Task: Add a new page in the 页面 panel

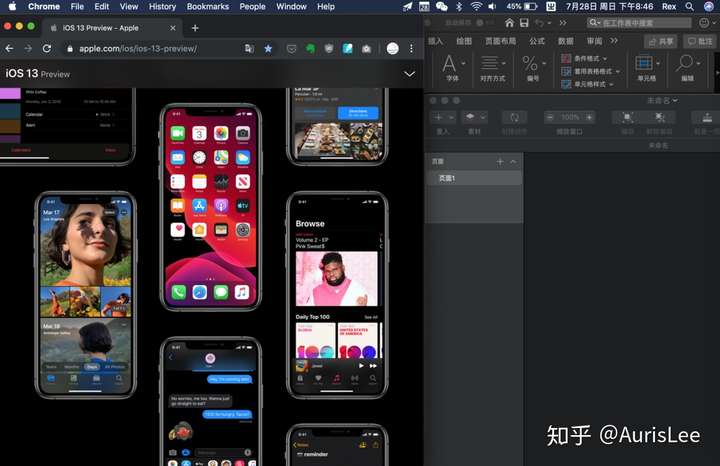Action: [x=500, y=161]
